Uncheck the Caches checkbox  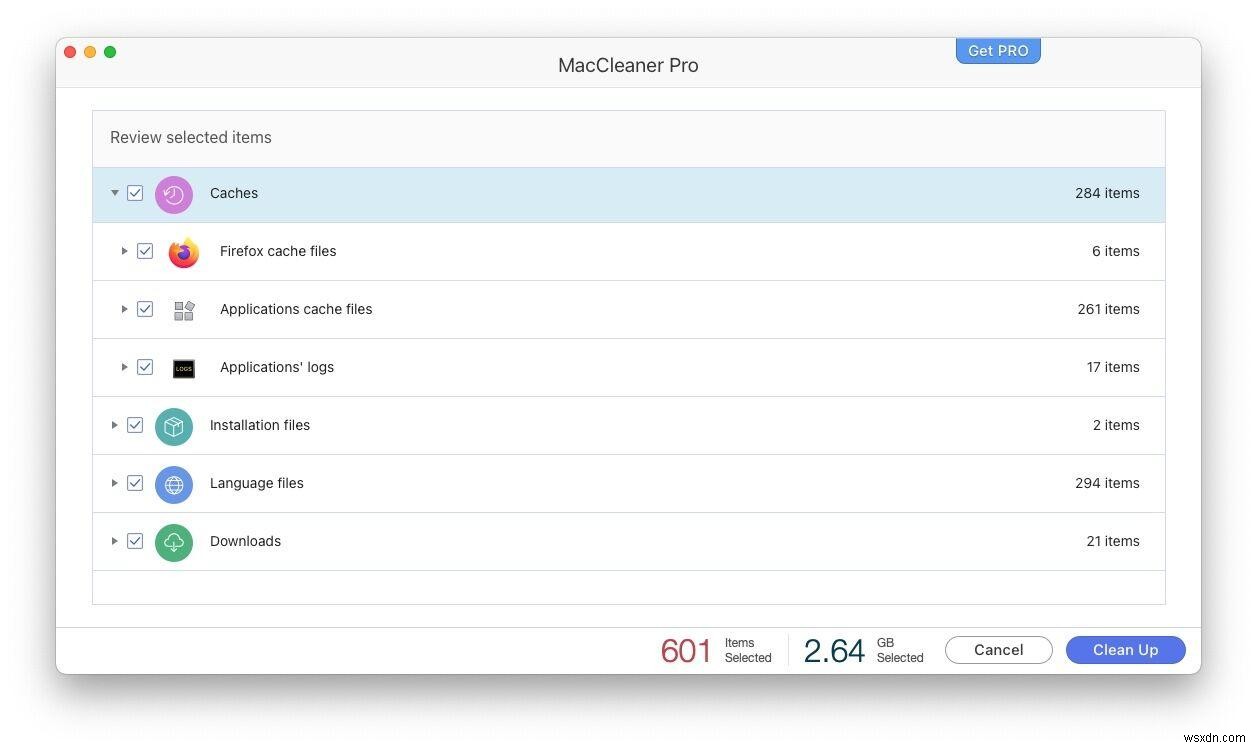coord(135,193)
